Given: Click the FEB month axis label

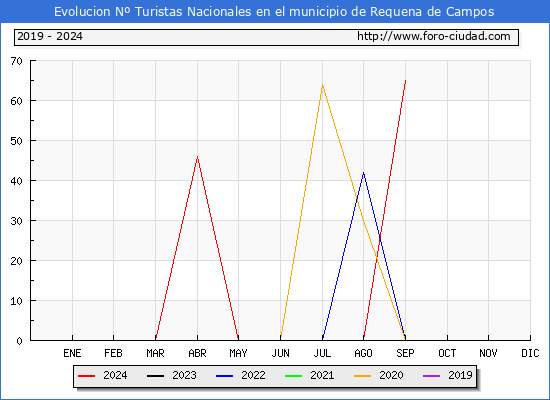Looking at the screenshot, I should pyautogui.click(x=113, y=353).
